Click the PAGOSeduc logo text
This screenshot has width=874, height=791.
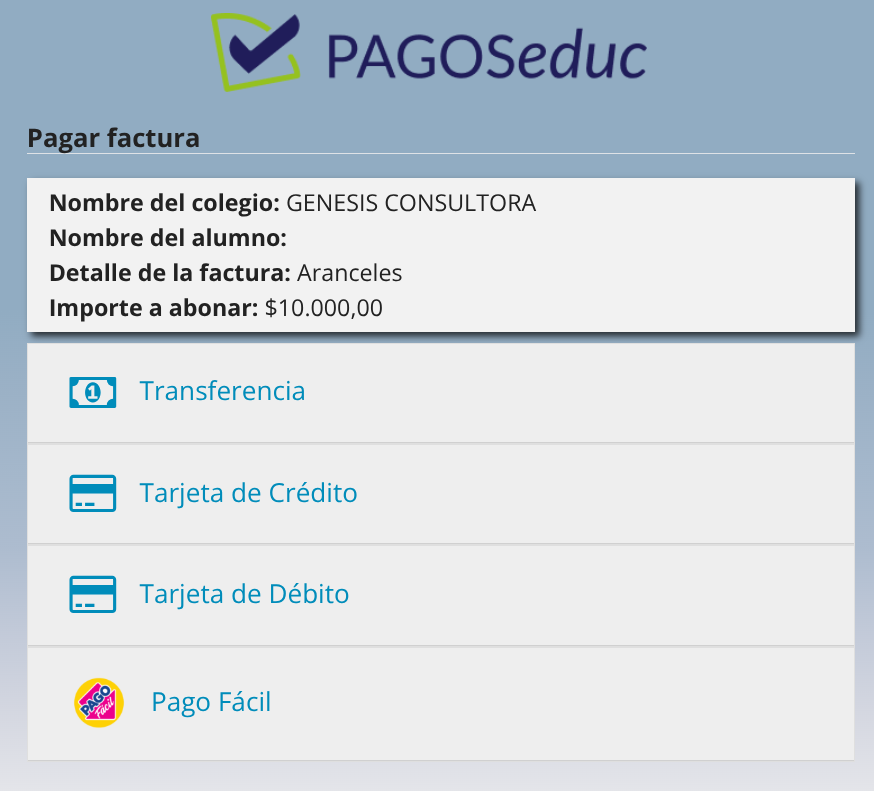pyautogui.click(x=486, y=55)
